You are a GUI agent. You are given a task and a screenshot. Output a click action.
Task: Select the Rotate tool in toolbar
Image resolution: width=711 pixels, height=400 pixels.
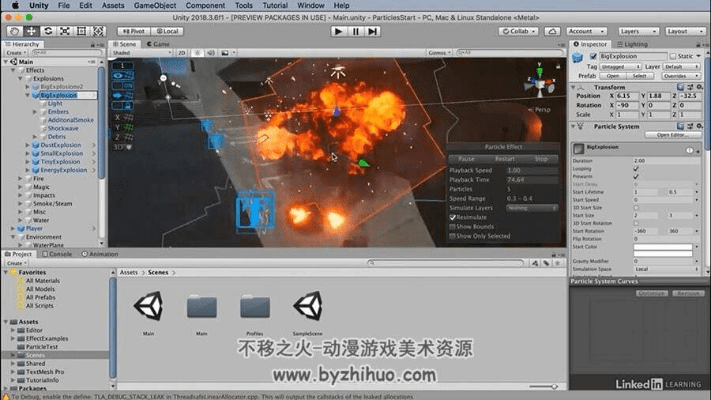click(x=48, y=31)
